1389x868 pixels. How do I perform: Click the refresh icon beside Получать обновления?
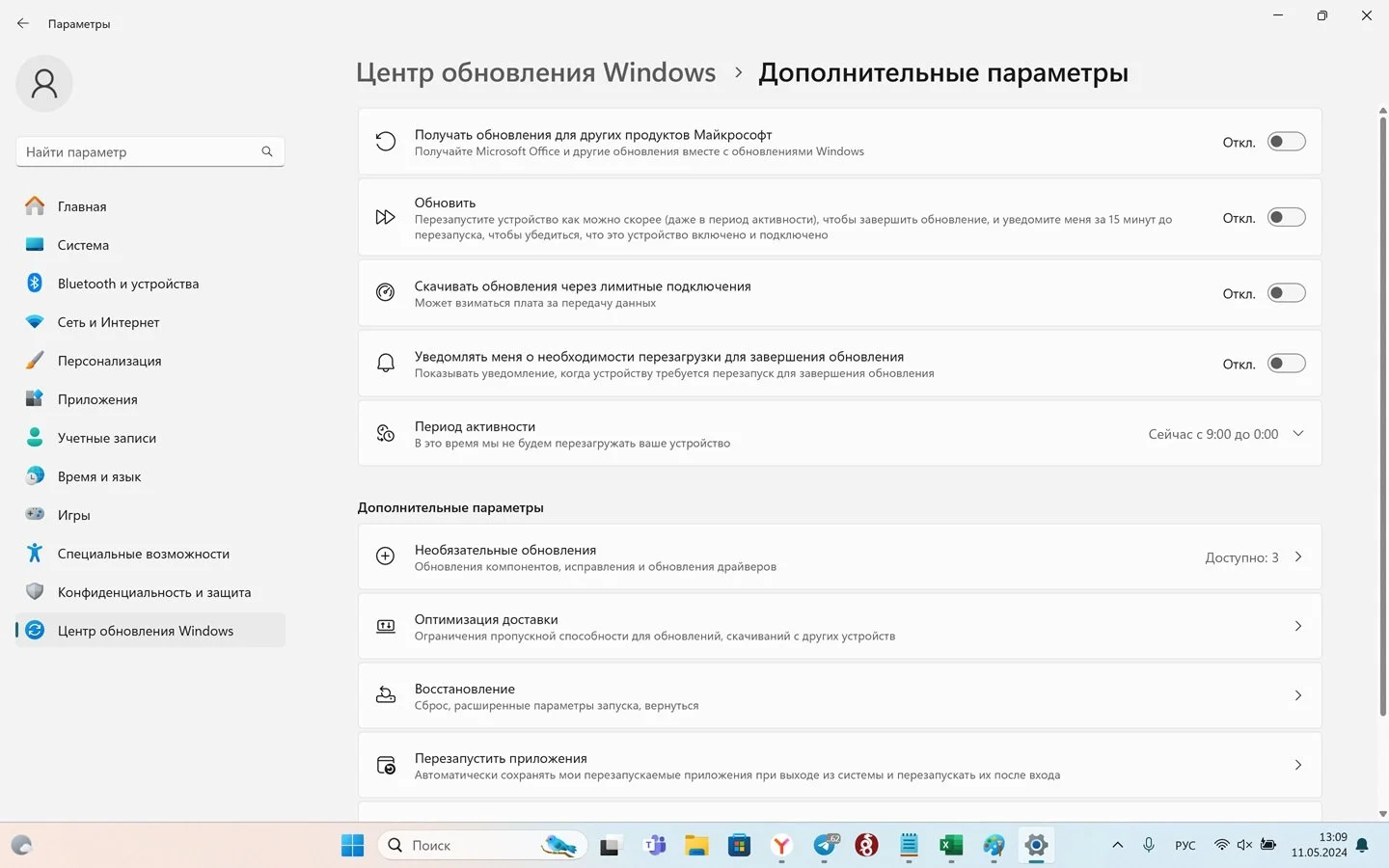click(385, 142)
